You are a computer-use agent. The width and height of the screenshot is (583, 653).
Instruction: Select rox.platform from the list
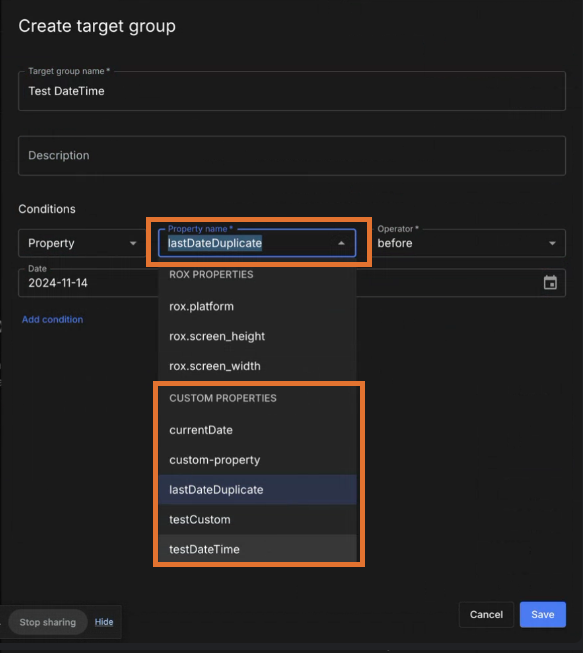click(257, 307)
